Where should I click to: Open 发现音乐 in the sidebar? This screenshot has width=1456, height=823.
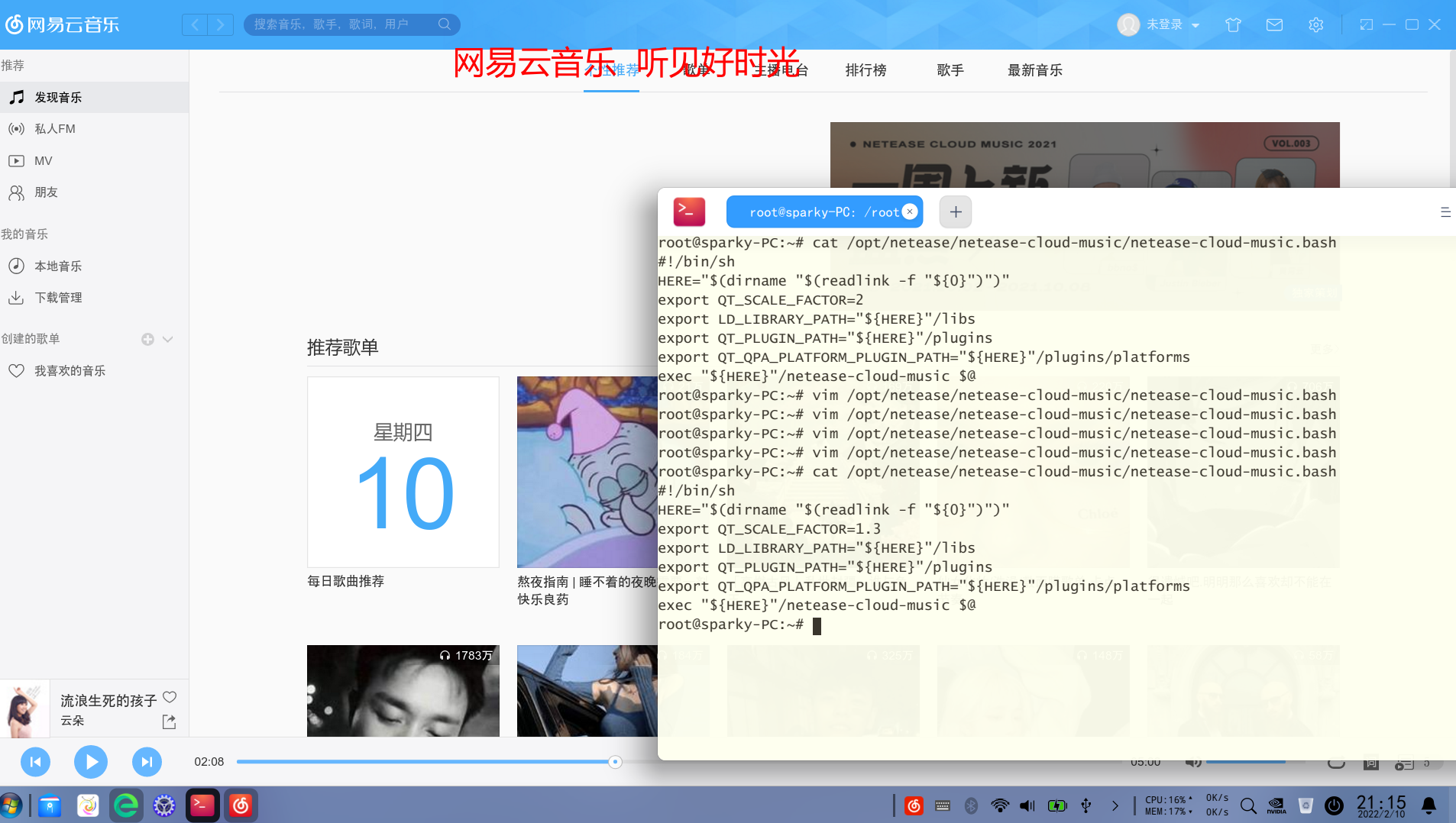[x=94, y=97]
